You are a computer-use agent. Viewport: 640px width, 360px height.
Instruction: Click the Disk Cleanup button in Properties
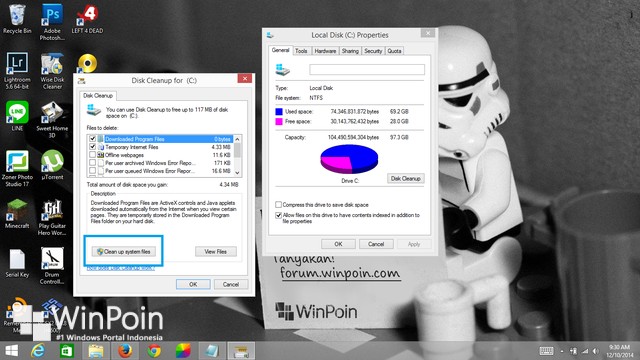405,178
